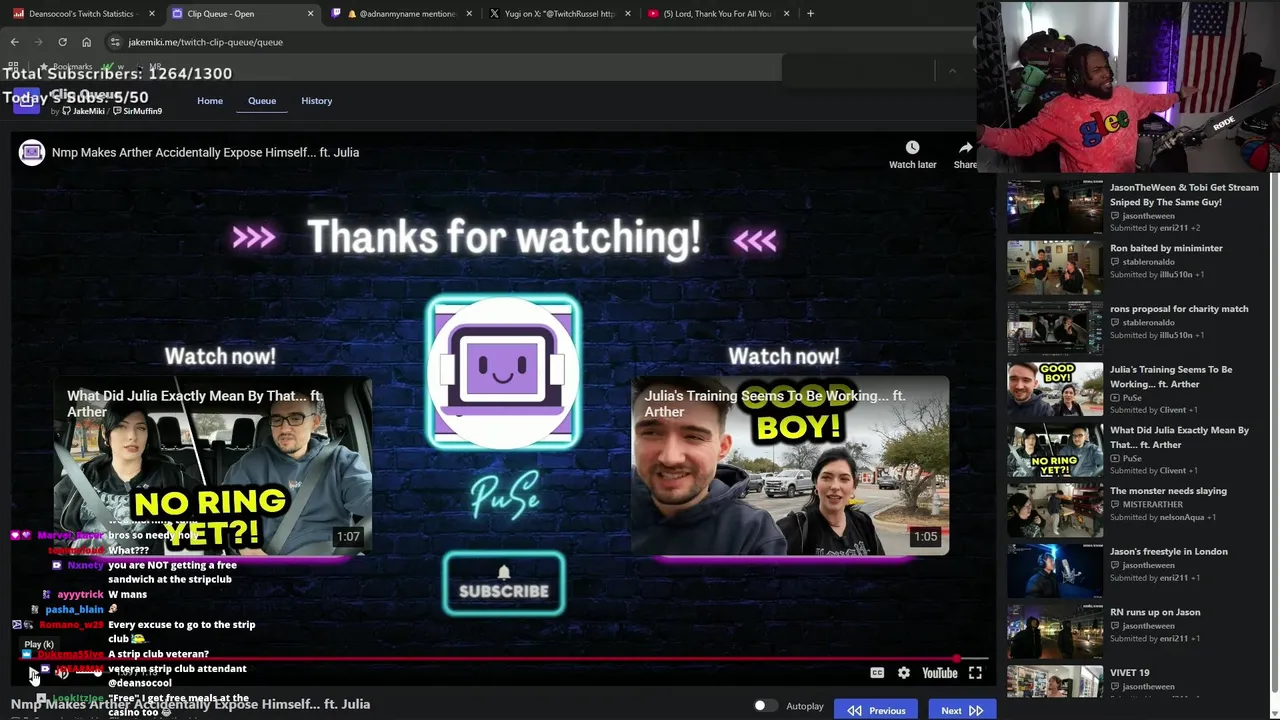Select 'JasonTheWeen & Tobi Get Stream Sniped' queue clip
The height and width of the screenshot is (720, 1280).
pyautogui.click(x=1134, y=207)
